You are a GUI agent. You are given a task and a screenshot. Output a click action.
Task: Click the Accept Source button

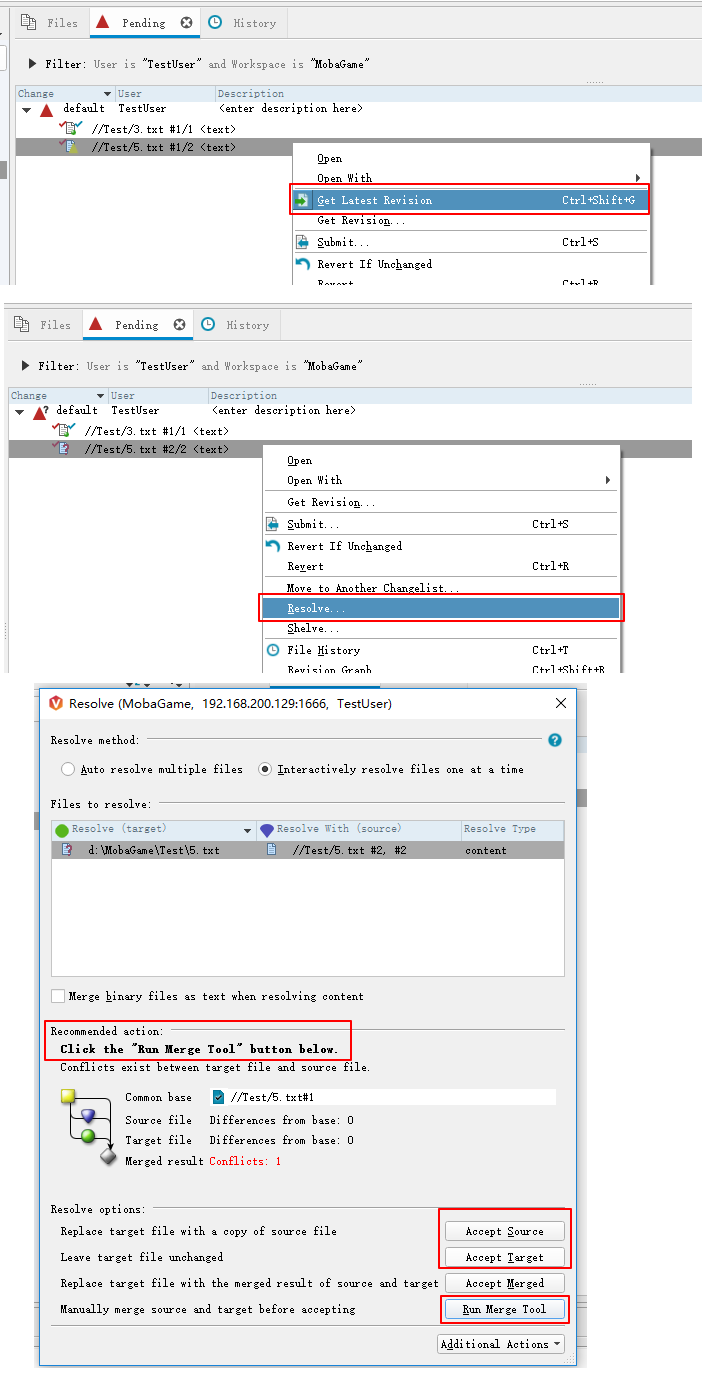click(504, 1231)
